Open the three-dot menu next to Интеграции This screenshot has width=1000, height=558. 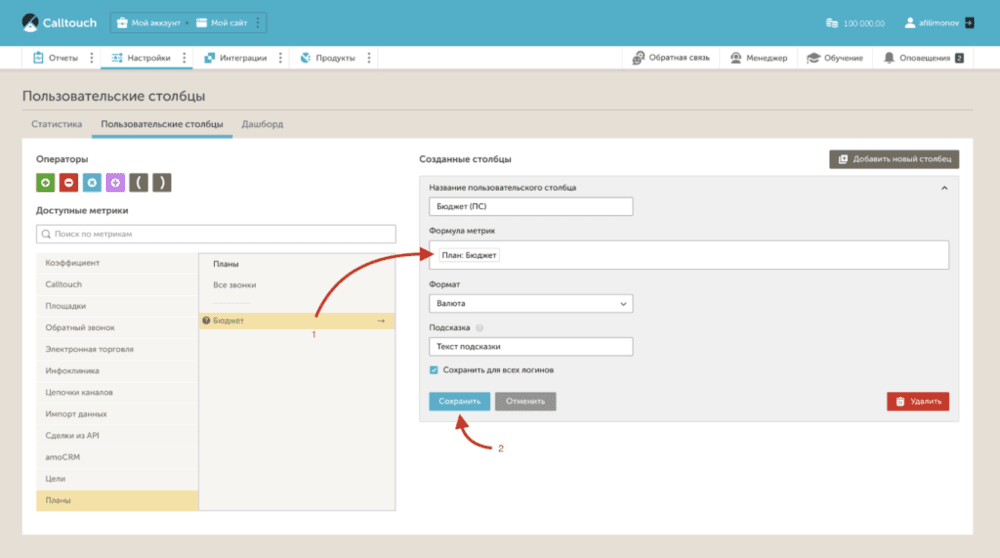280,58
